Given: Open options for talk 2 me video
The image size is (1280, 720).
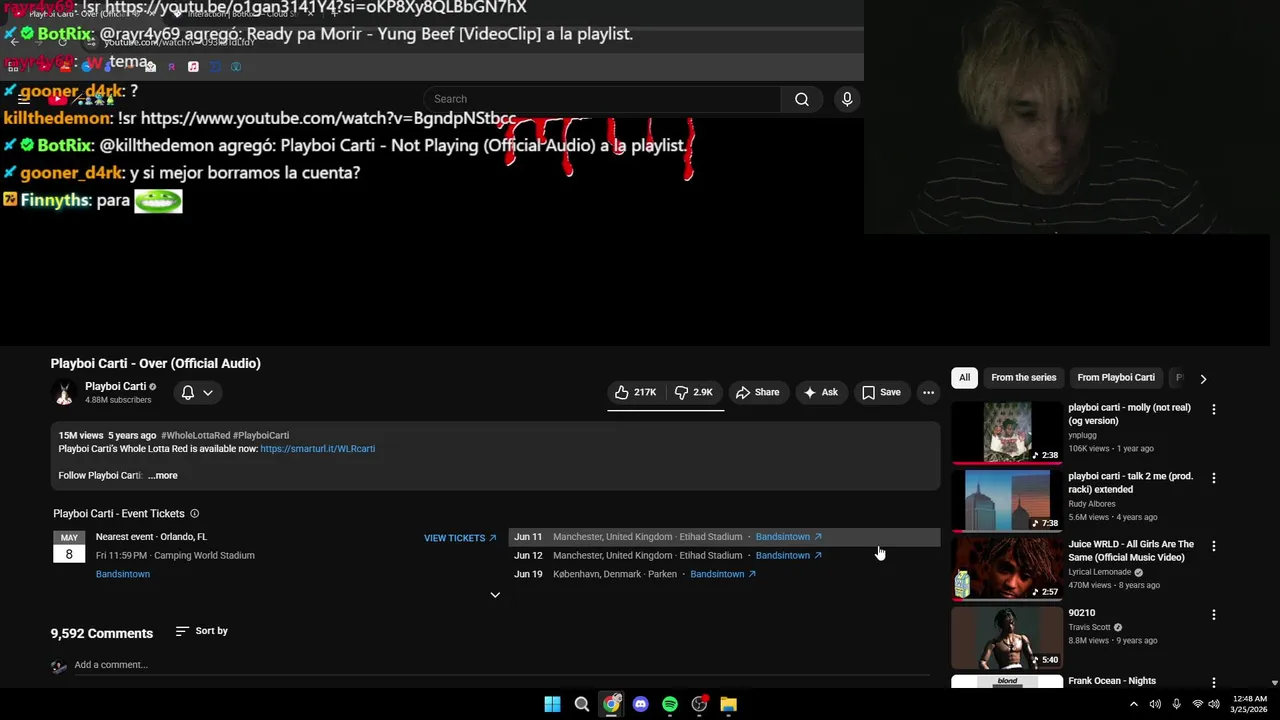Looking at the screenshot, I should [x=1214, y=478].
